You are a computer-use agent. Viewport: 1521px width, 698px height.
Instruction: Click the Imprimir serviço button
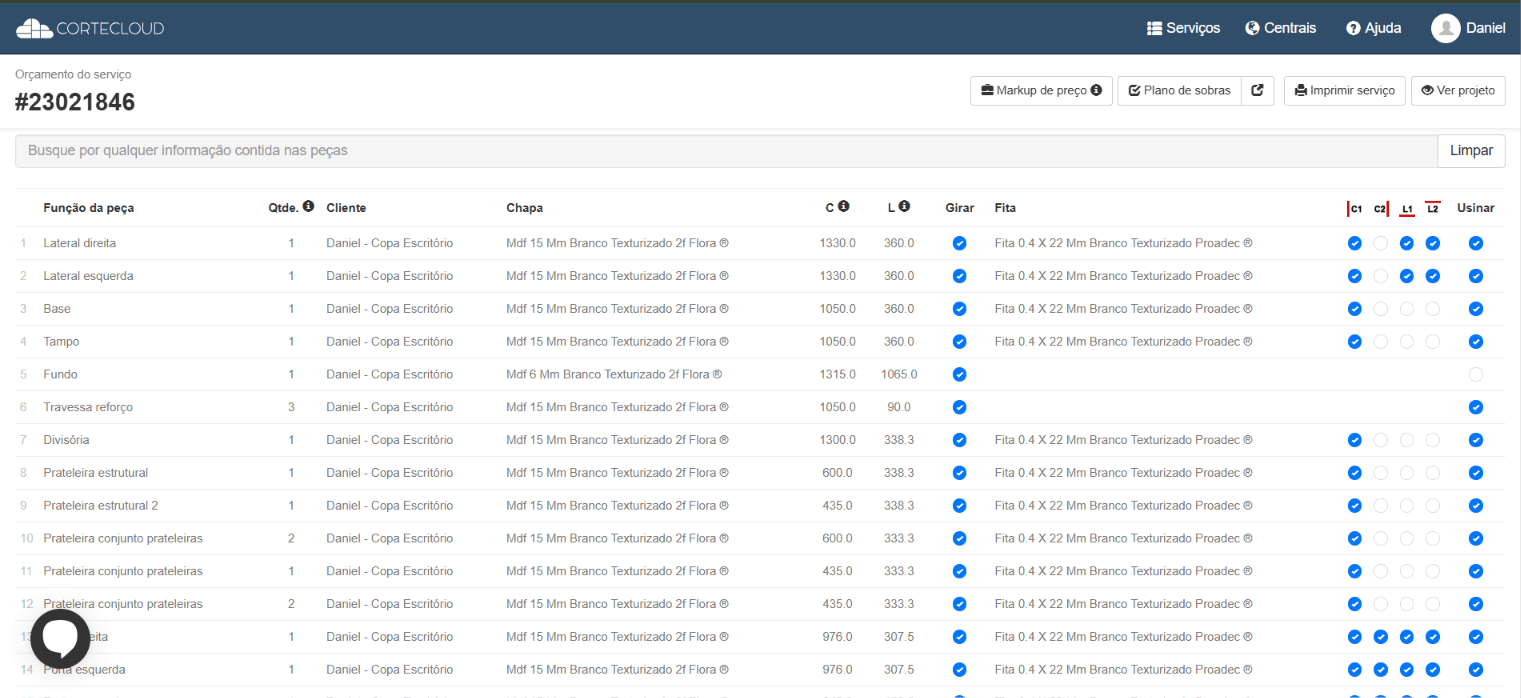tap(1345, 90)
